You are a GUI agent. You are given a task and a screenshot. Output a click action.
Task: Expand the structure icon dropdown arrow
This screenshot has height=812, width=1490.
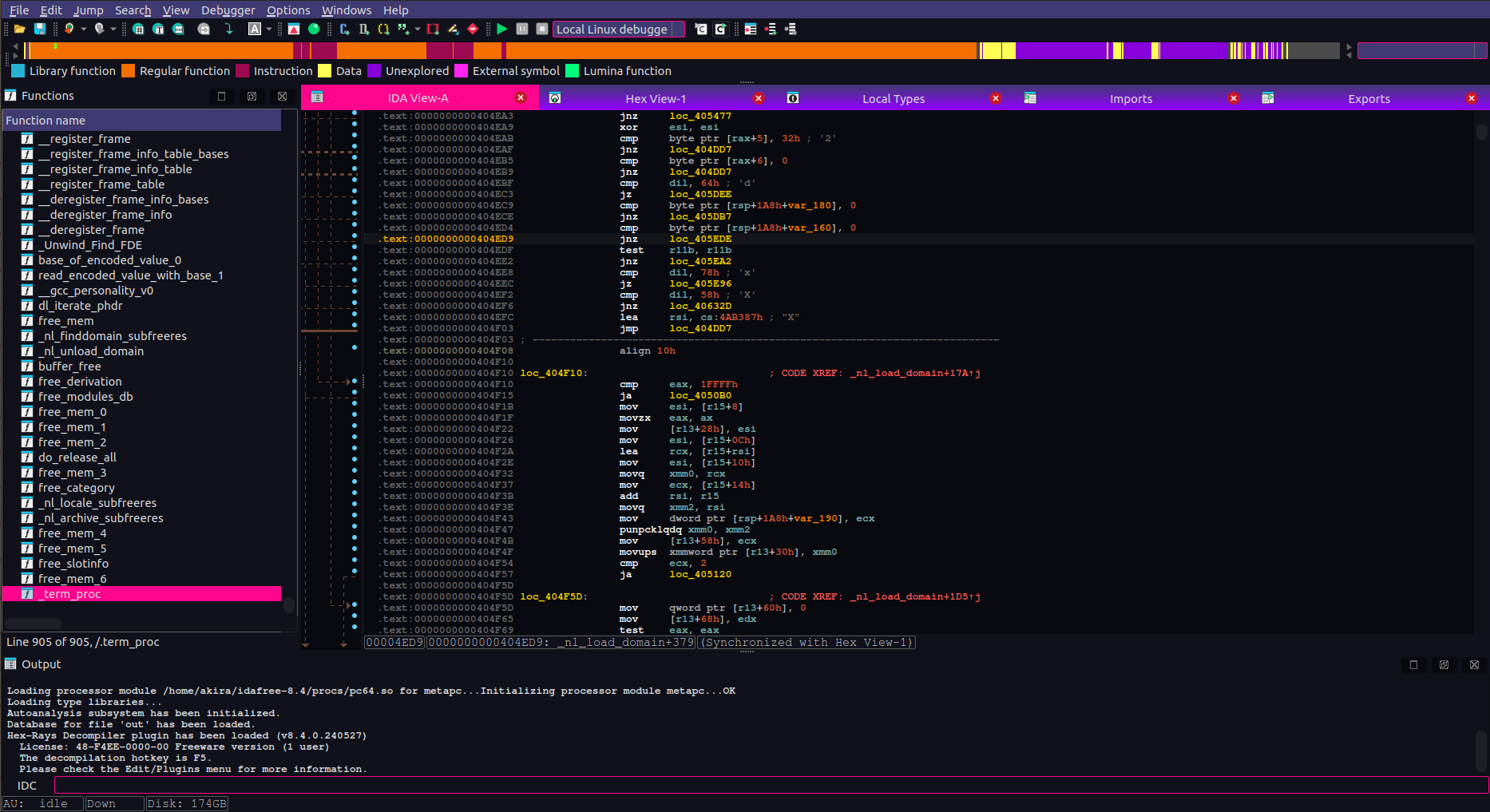418,29
